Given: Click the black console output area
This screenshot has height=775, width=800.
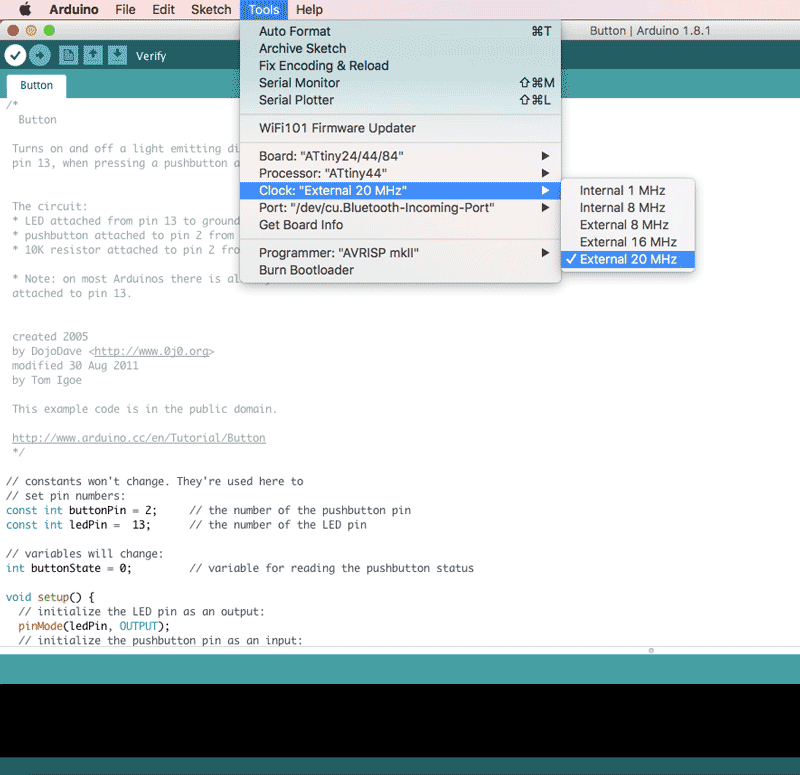Looking at the screenshot, I should coord(400,720).
